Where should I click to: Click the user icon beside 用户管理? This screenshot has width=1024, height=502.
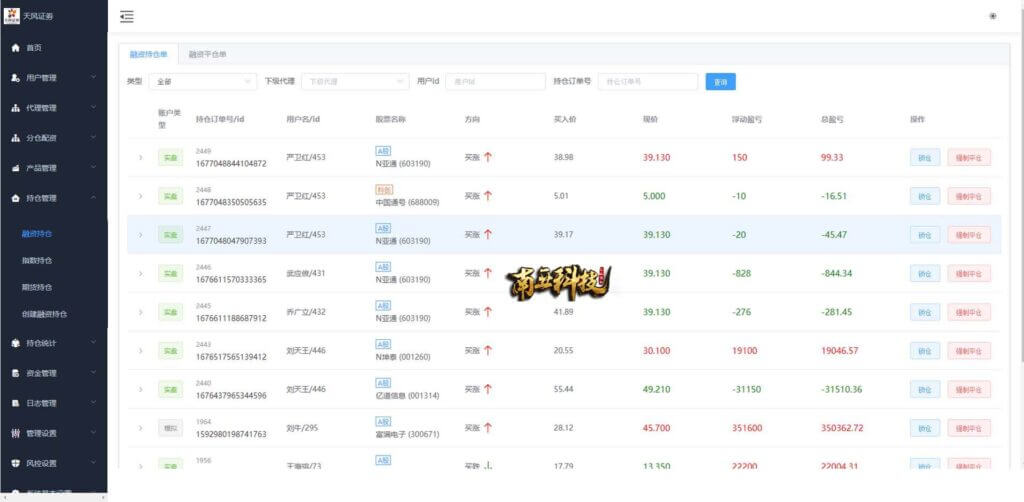16,78
